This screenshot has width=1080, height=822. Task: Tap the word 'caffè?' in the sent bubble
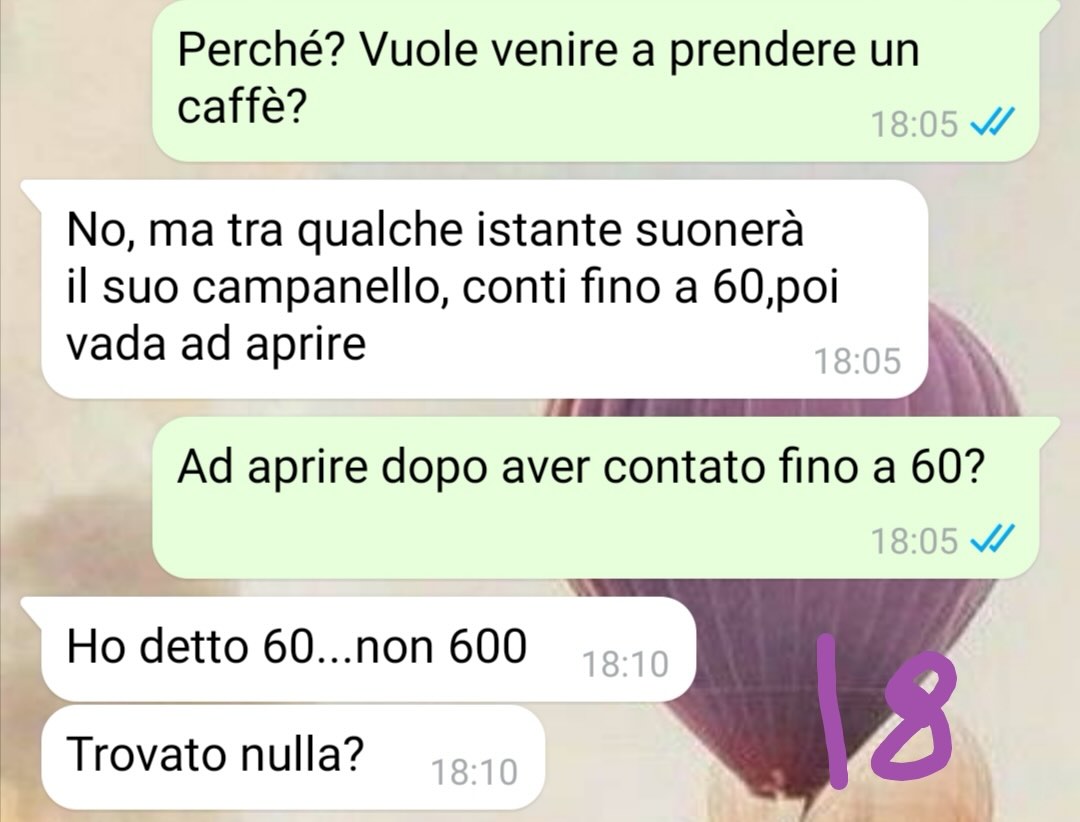pyautogui.click(x=241, y=107)
